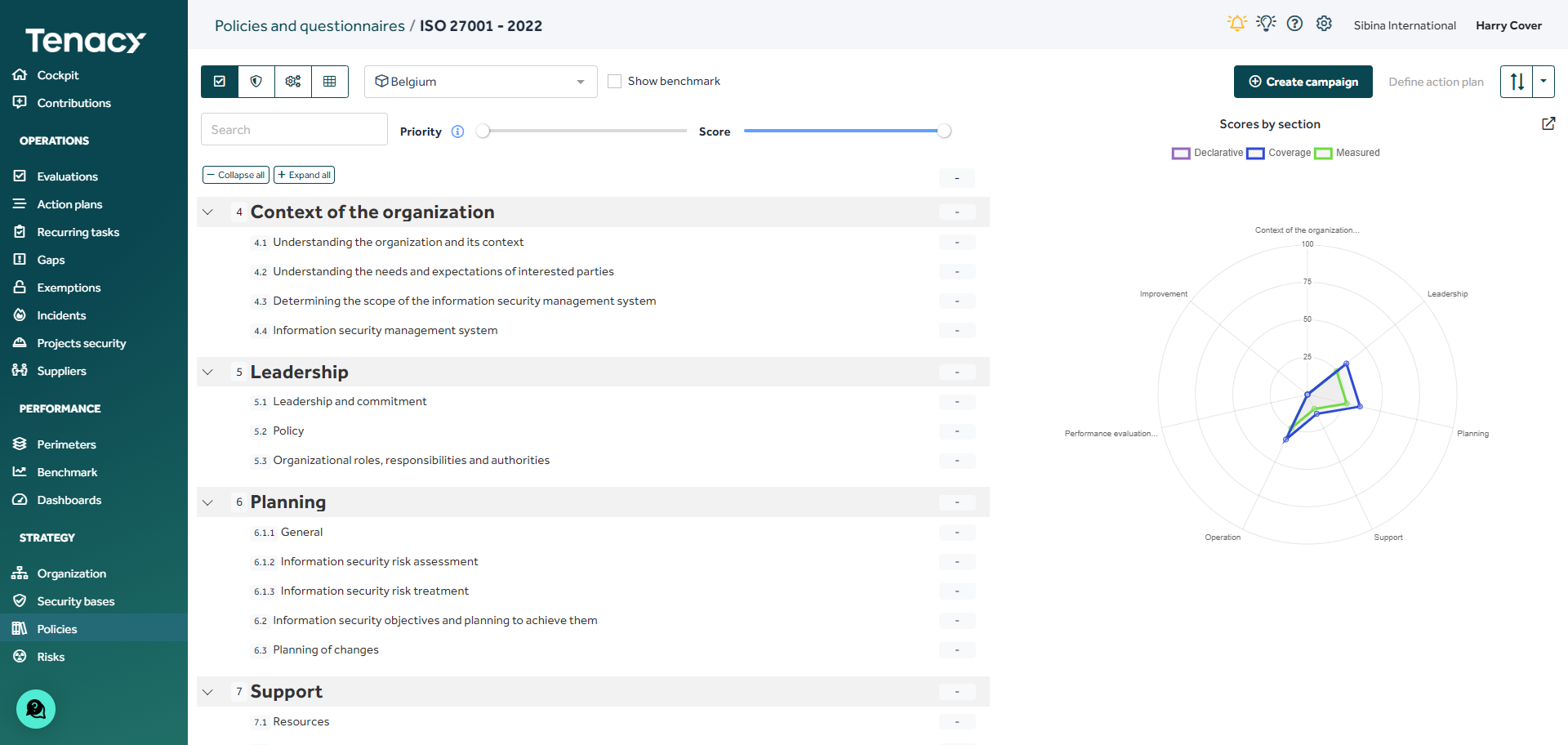The height and width of the screenshot is (745, 1568).
Task: Switch to the shield view icon
Action: [x=256, y=82]
